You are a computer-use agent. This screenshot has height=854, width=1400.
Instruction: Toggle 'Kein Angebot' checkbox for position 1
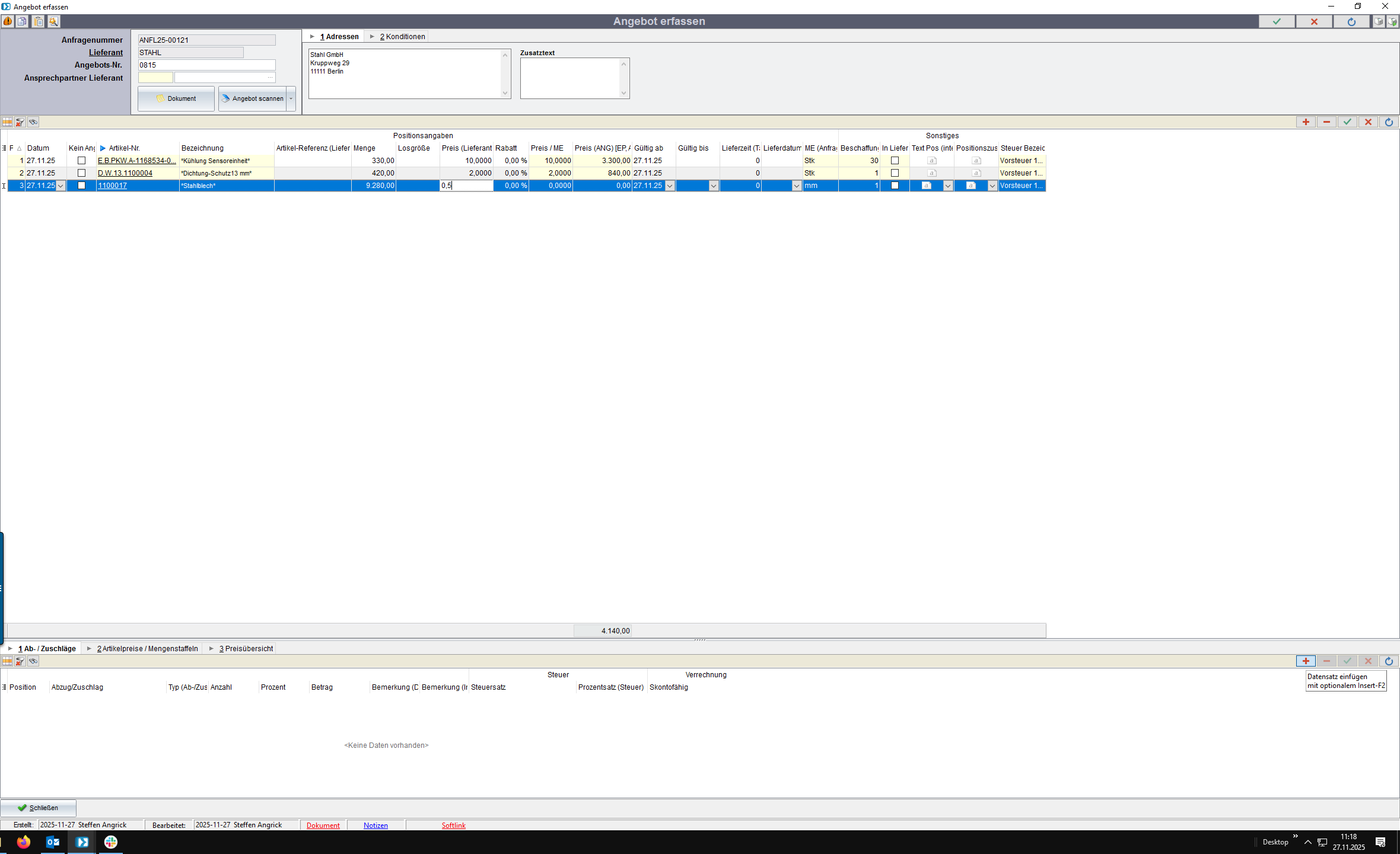82,161
